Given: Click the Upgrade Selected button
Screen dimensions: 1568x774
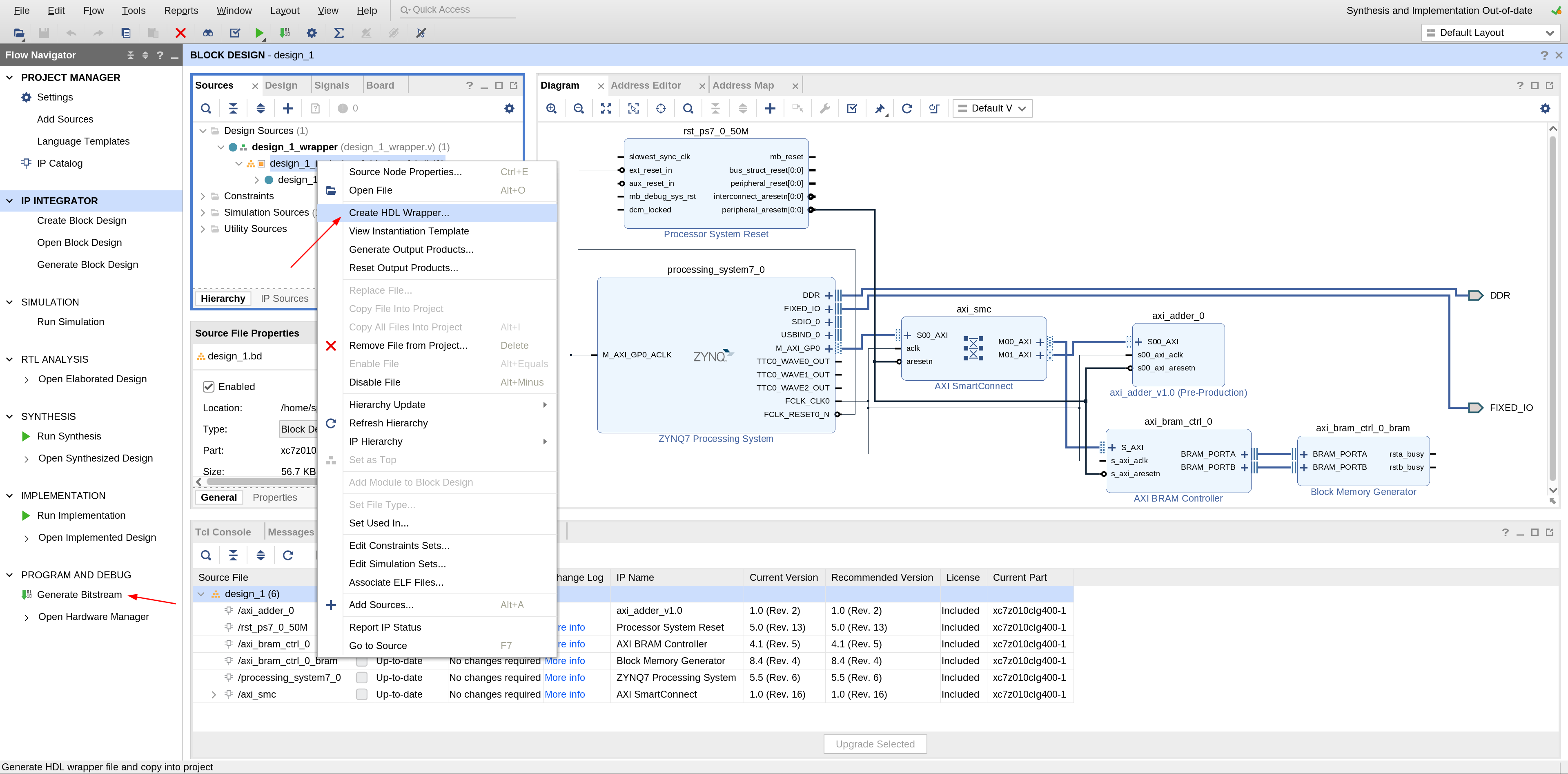Looking at the screenshot, I should (875, 743).
